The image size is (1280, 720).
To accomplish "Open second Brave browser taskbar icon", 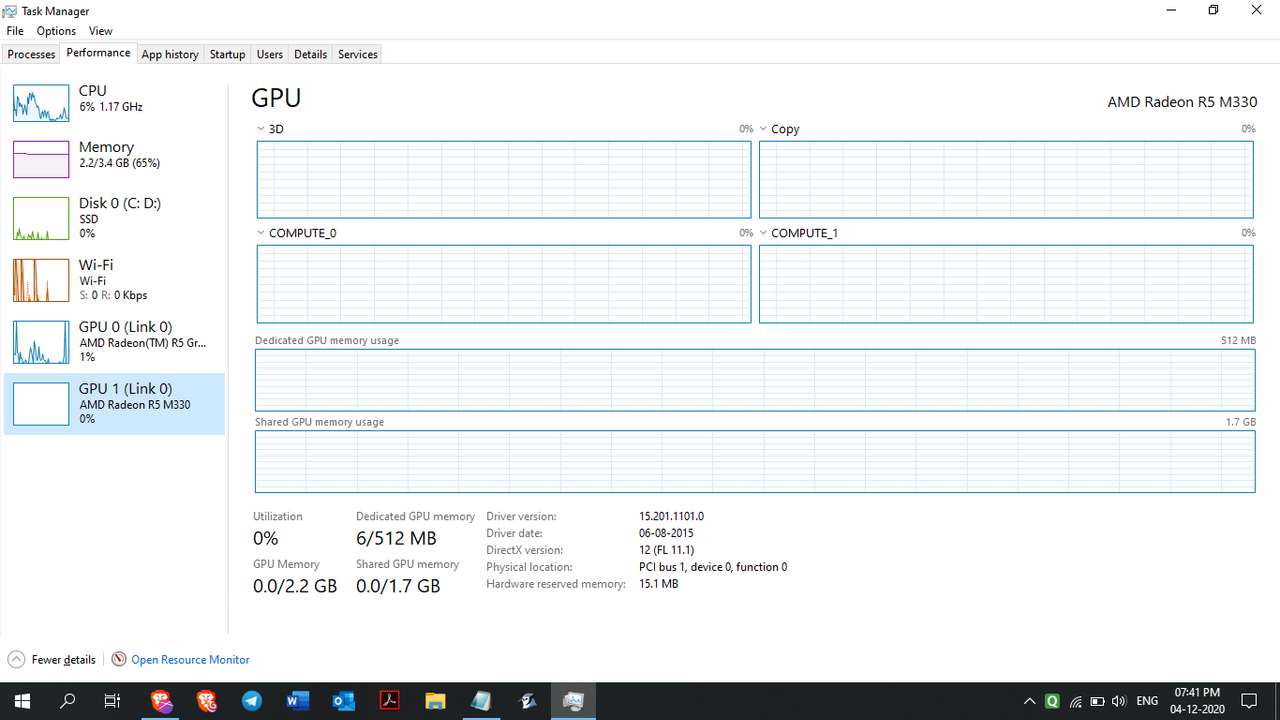I will (207, 701).
